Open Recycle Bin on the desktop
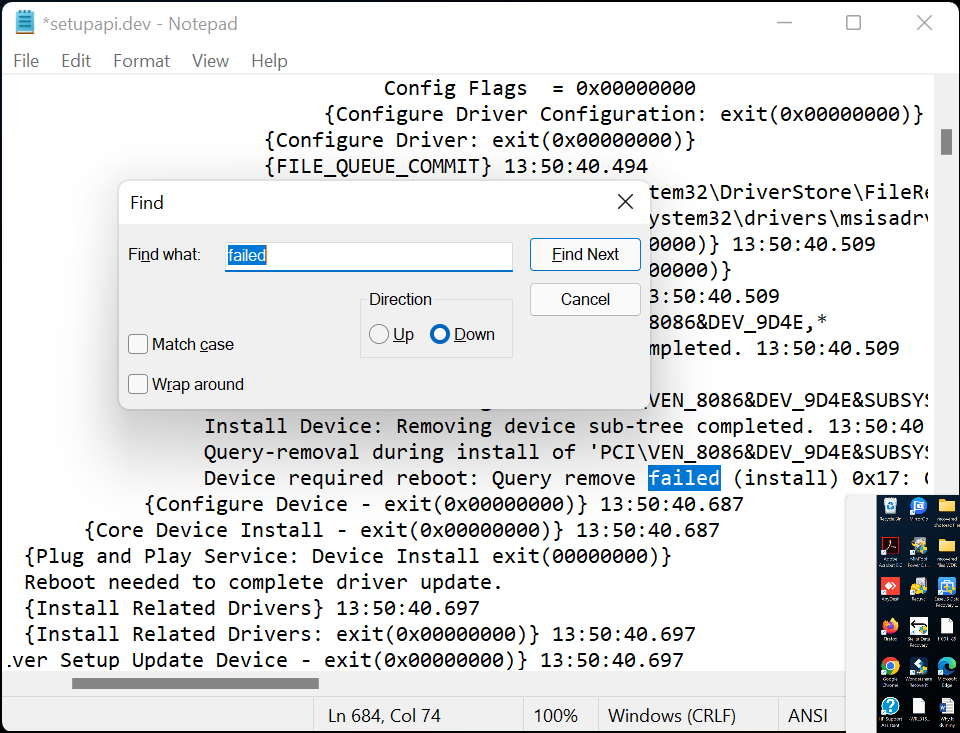The height and width of the screenshot is (733, 960). pos(890,507)
